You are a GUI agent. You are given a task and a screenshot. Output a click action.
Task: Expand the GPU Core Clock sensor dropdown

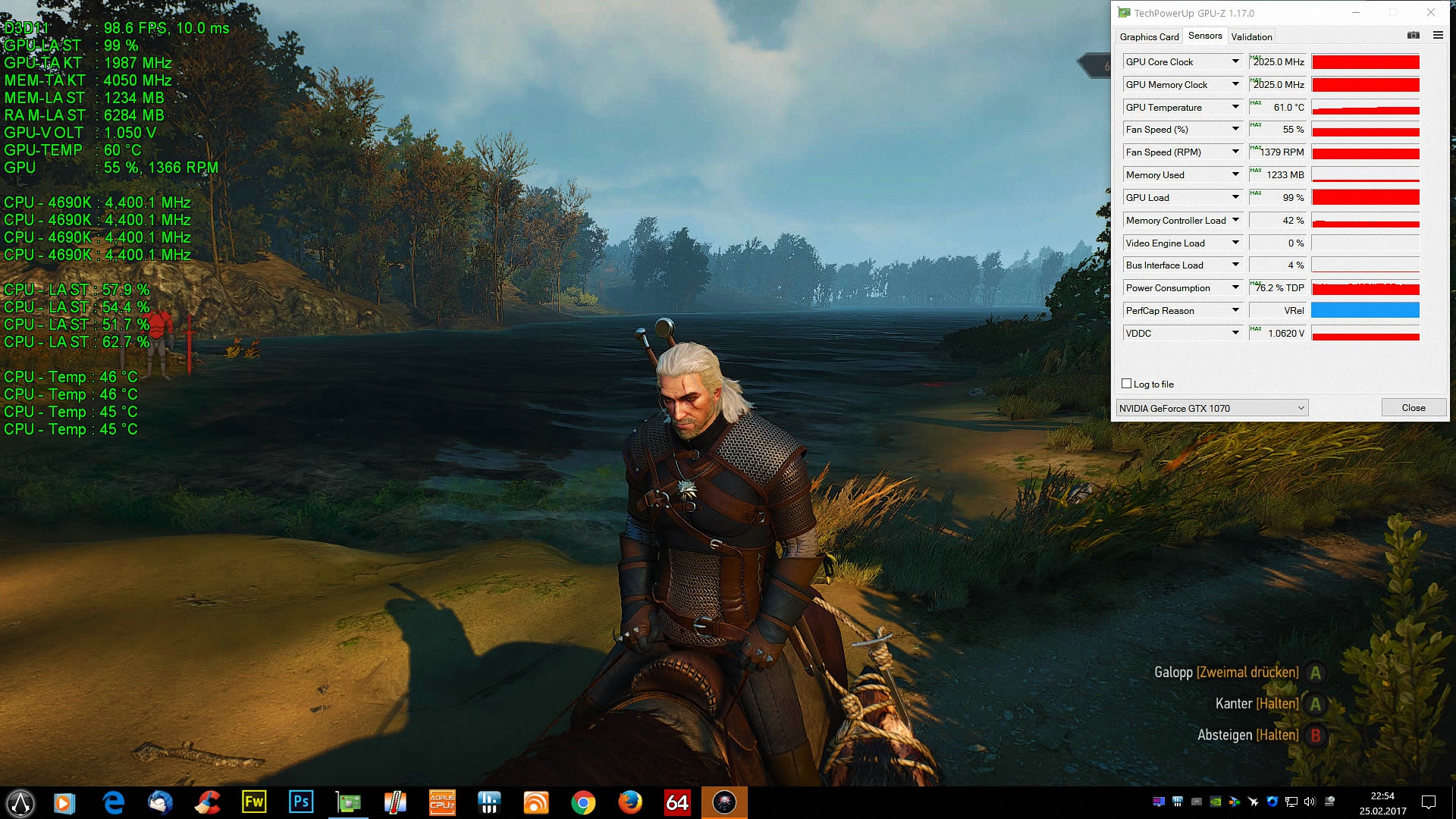(x=1235, y=61)
